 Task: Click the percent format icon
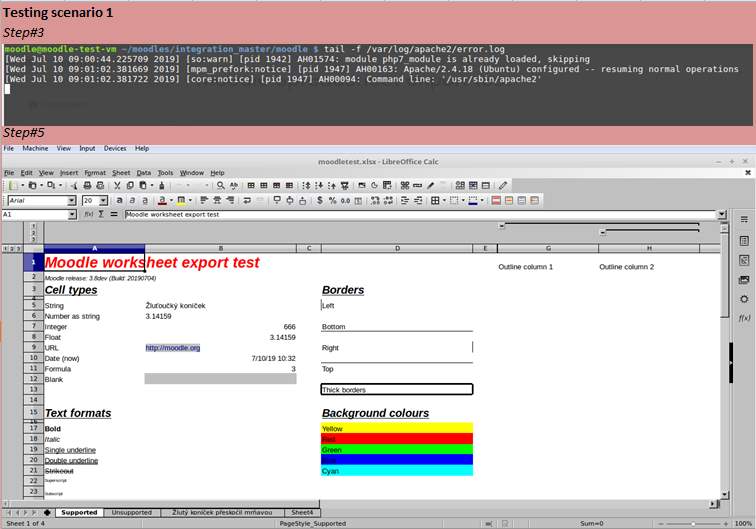point(332,200)
